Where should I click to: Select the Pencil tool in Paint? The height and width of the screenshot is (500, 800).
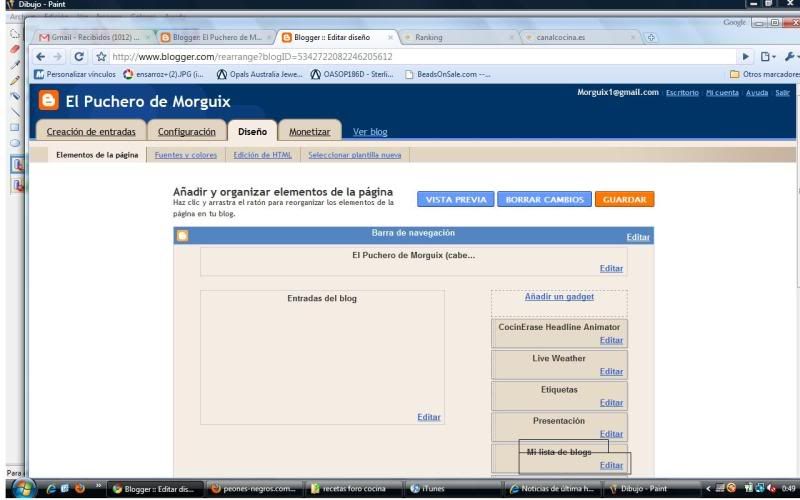pos(15,81)
